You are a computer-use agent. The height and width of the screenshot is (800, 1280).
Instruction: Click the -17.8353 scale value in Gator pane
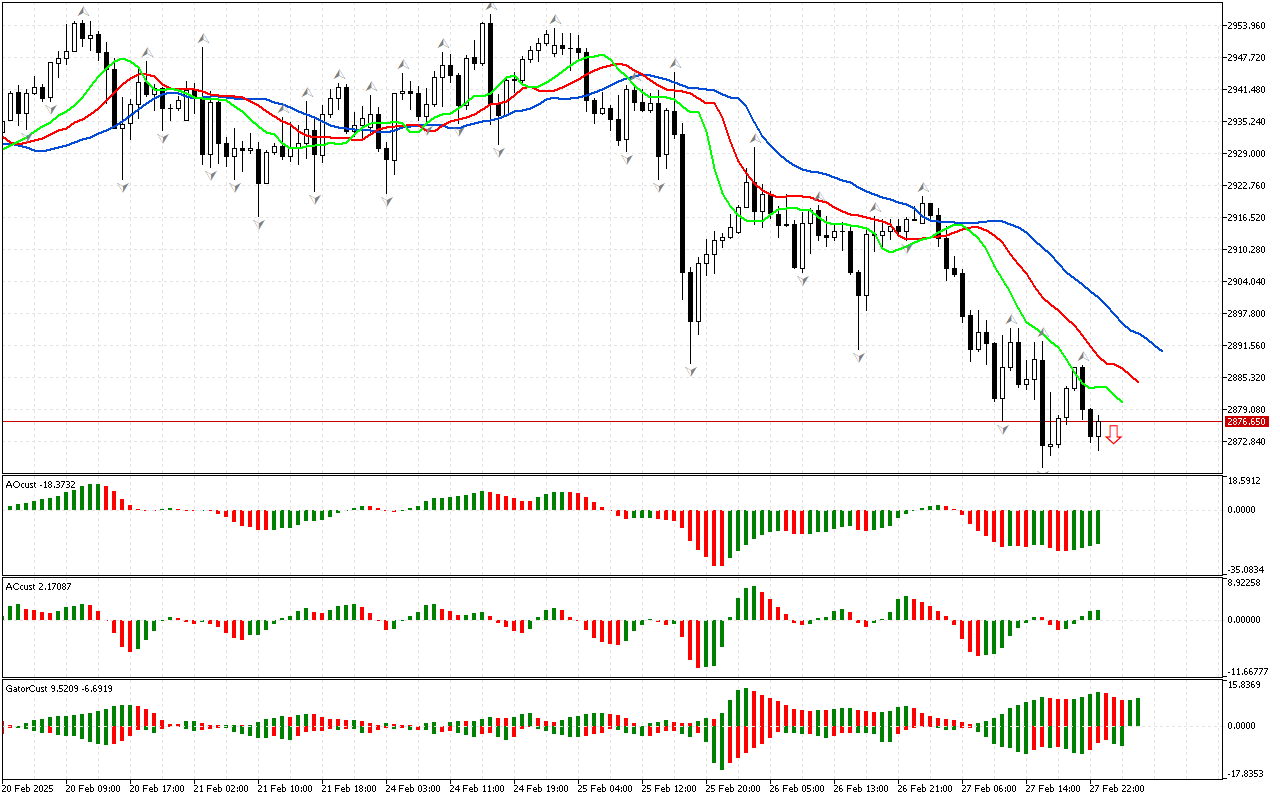tap(1248, 773)
